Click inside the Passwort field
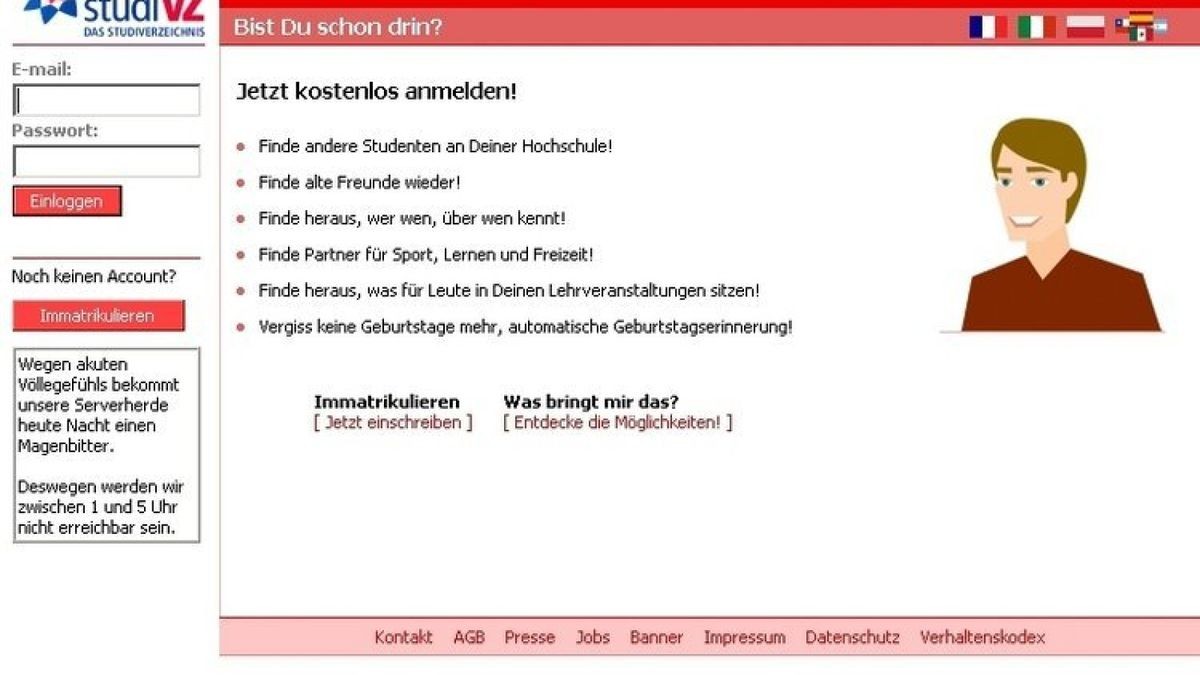This screenshot has width=1200, height=675. pos(105,161)
